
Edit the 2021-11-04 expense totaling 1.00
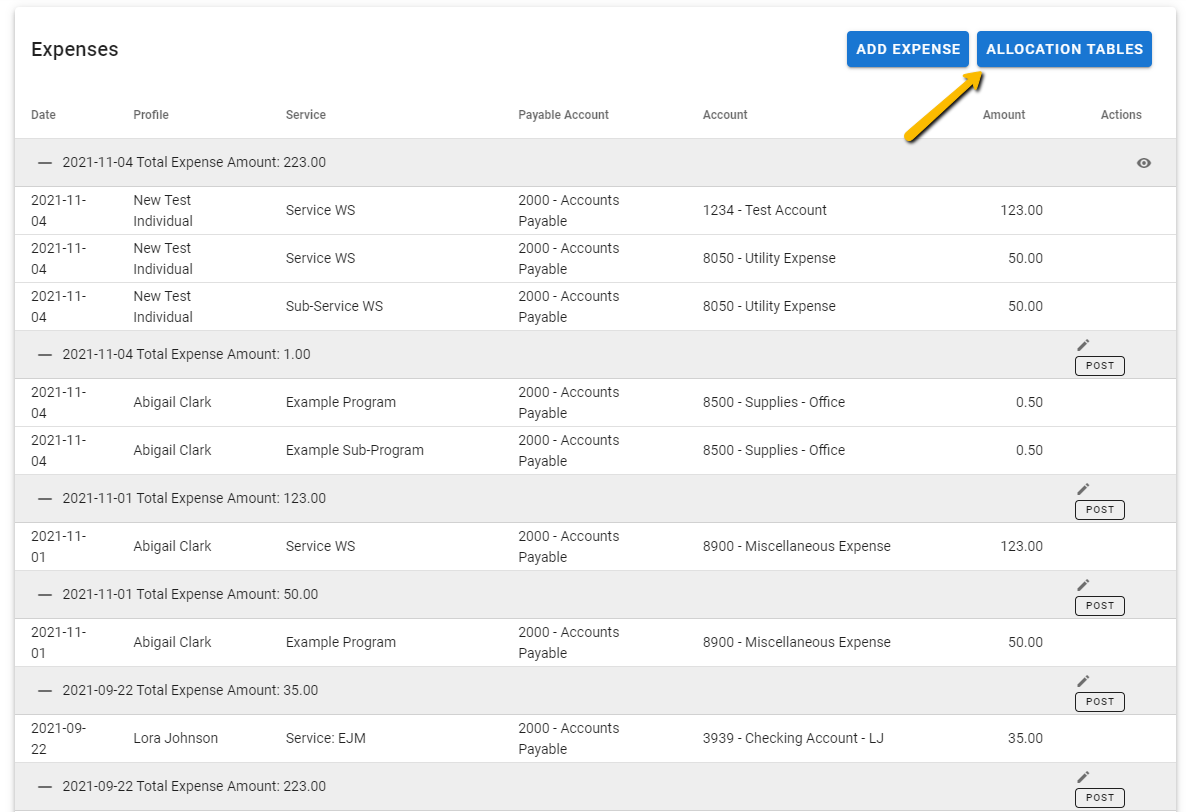click(x=1083, y=345)
